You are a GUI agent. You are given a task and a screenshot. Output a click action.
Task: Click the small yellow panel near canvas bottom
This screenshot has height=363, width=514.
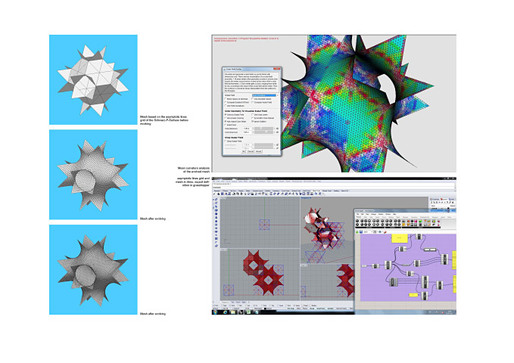click(413, 295)
